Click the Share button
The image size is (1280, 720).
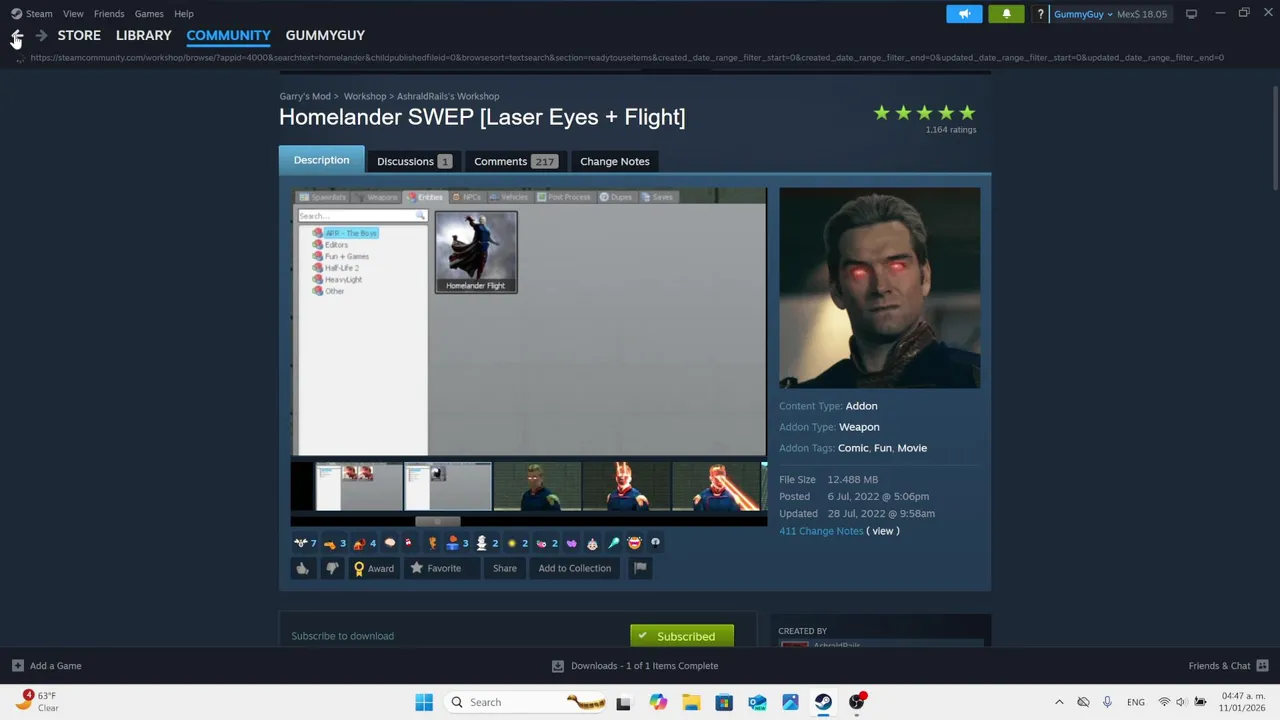pos(505,568)
